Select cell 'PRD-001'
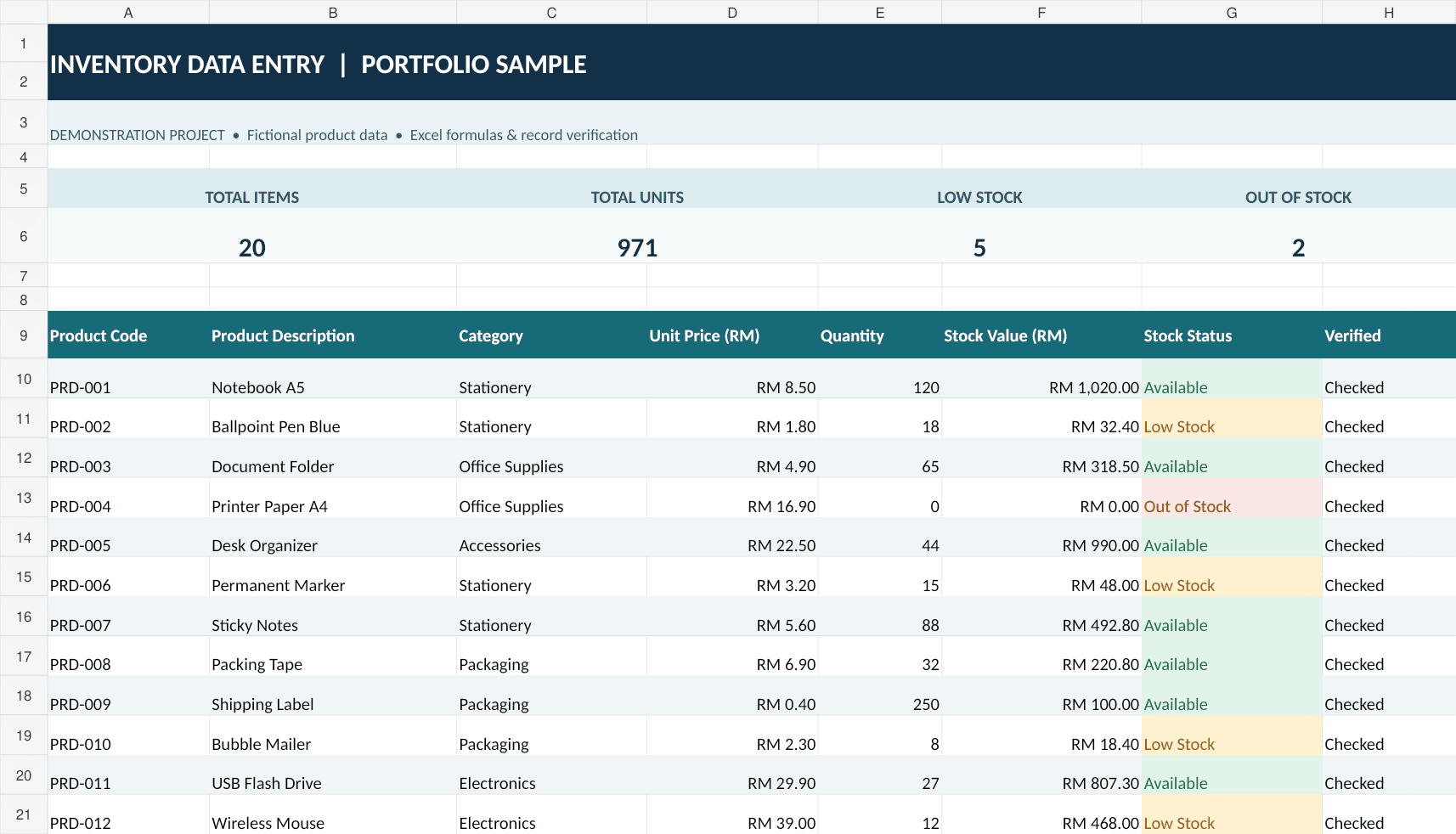This screenshot has width=1456, height=834. (x=128, y=379)
